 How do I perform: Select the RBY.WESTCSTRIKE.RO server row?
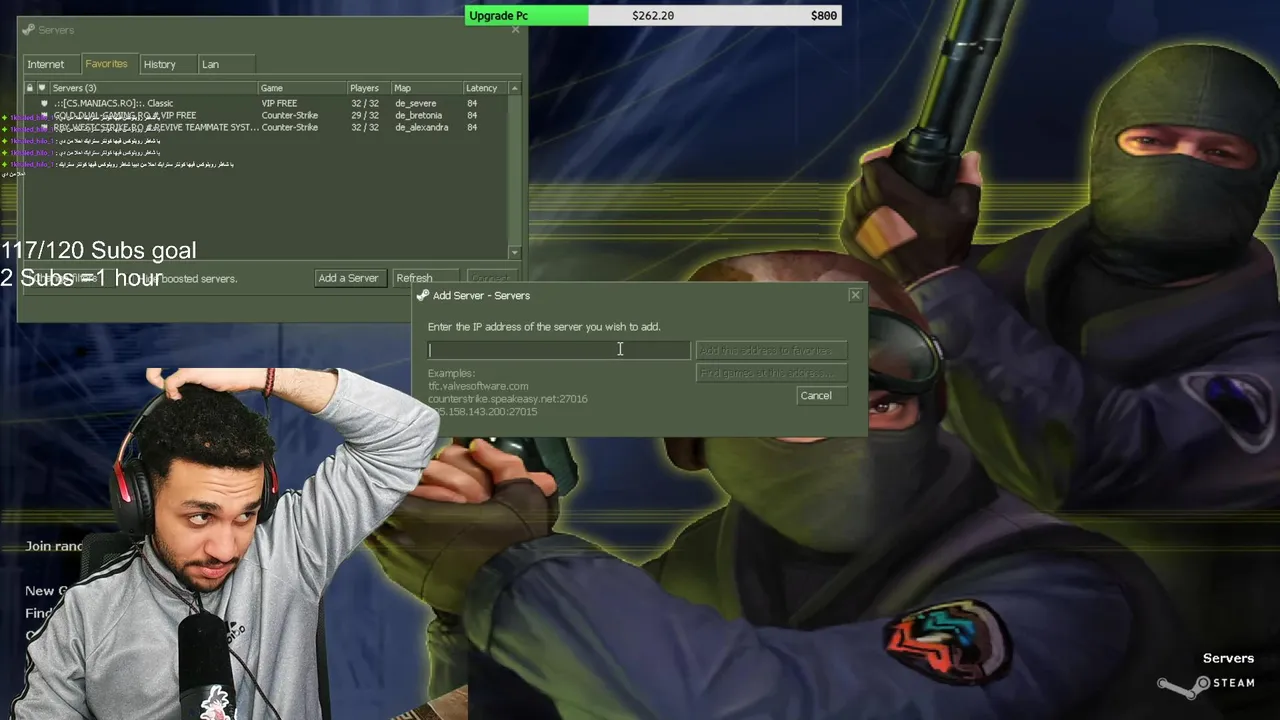(x=266, y=127)
